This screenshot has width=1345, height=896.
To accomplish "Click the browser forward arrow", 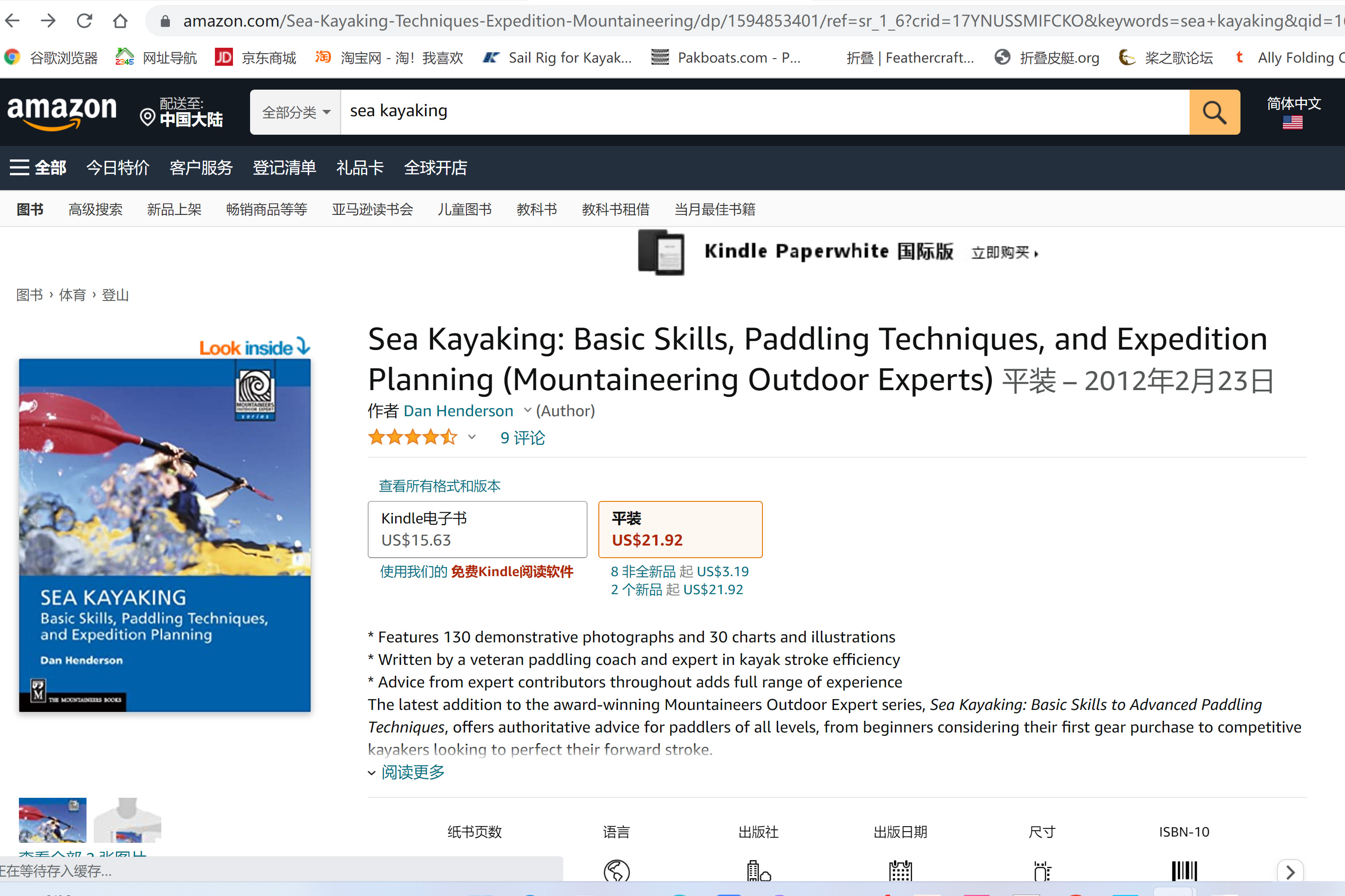I will tap(49, 21).
